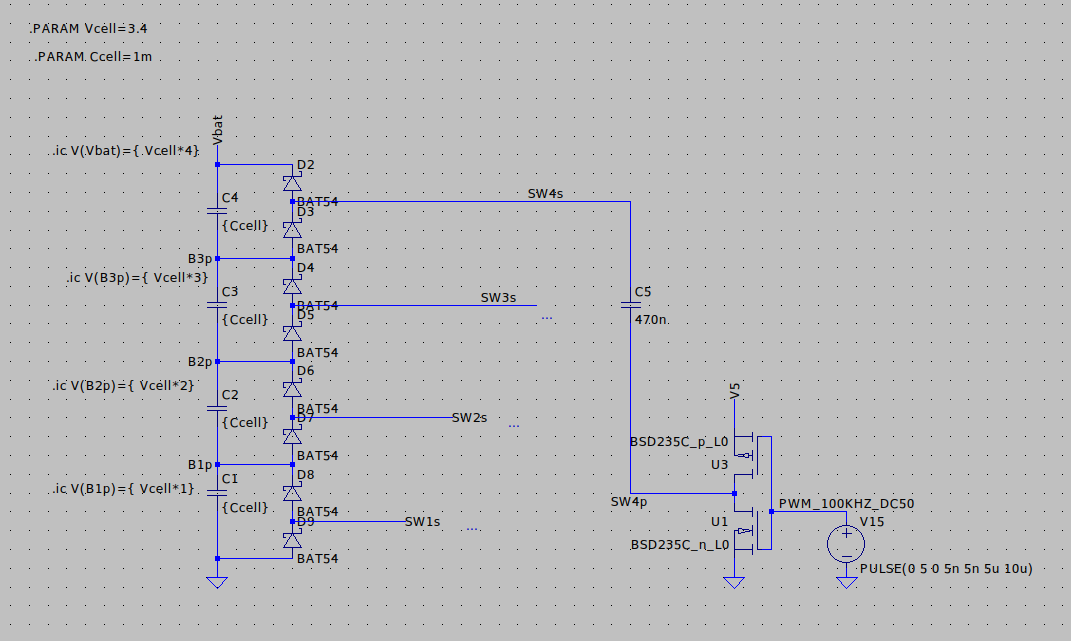Click the {Ccell} value under C4
This screenshot has width=1071, height=641.
[245, 226]
